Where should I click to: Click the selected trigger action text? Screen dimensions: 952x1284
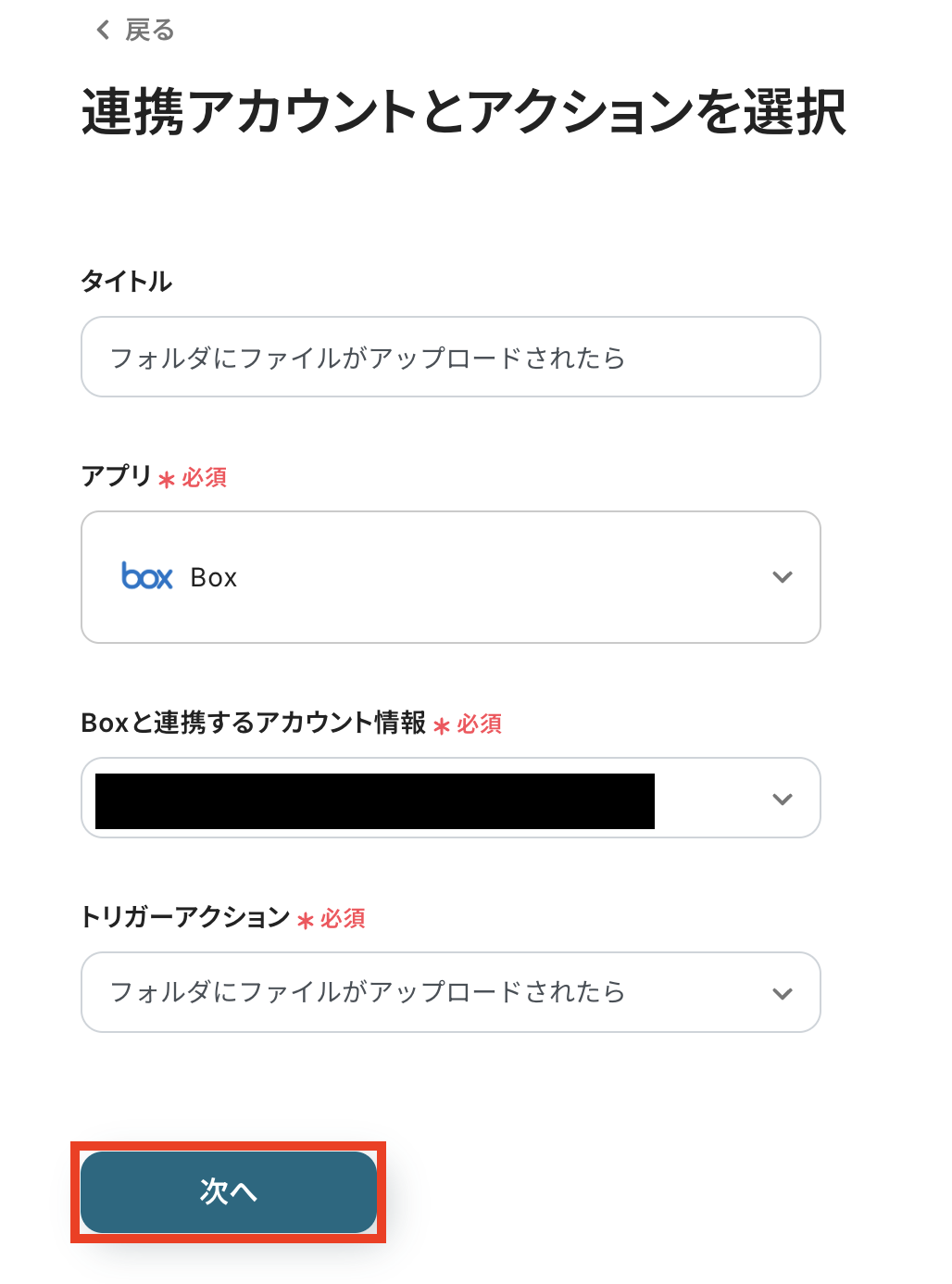tap(368, 992)
